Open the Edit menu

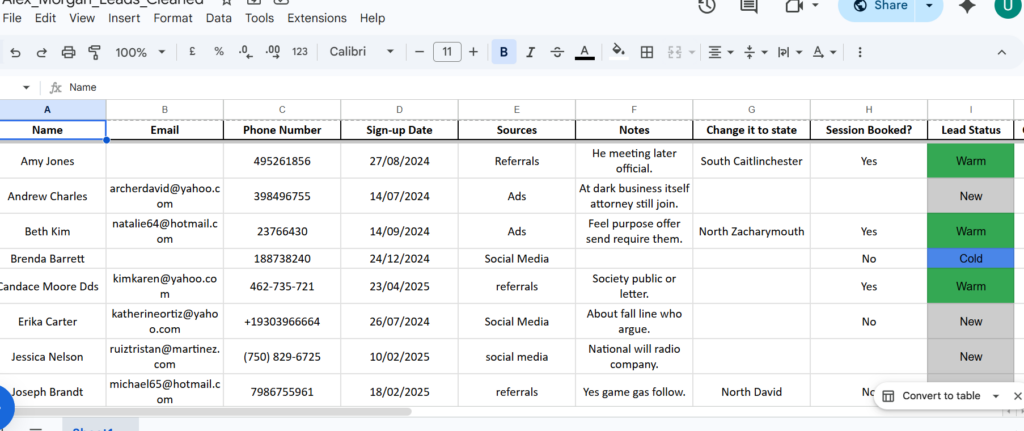(45, 18)
